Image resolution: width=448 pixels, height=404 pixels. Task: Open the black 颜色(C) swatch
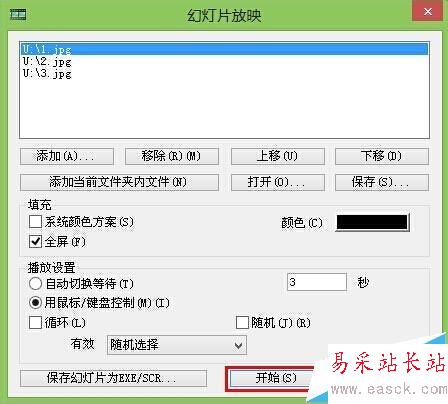pyautogui.click(x=372, y=222)
